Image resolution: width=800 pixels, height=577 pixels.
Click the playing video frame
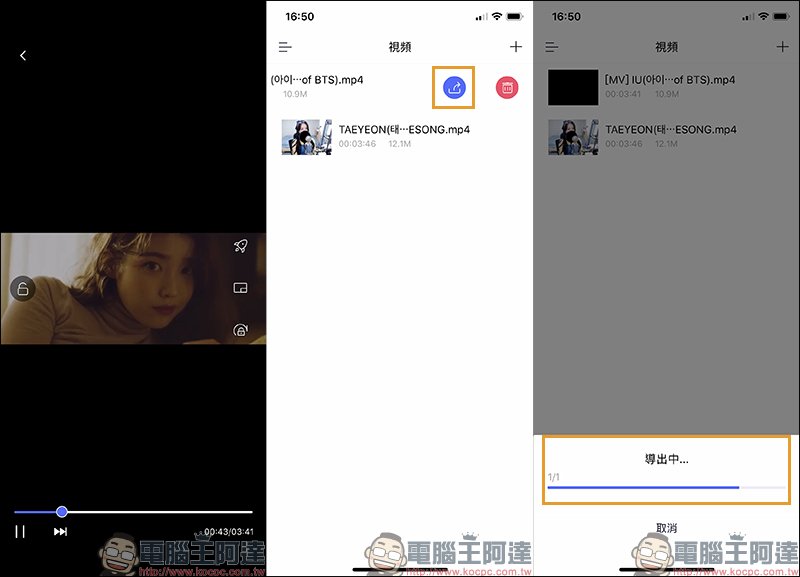pos(133,289)
